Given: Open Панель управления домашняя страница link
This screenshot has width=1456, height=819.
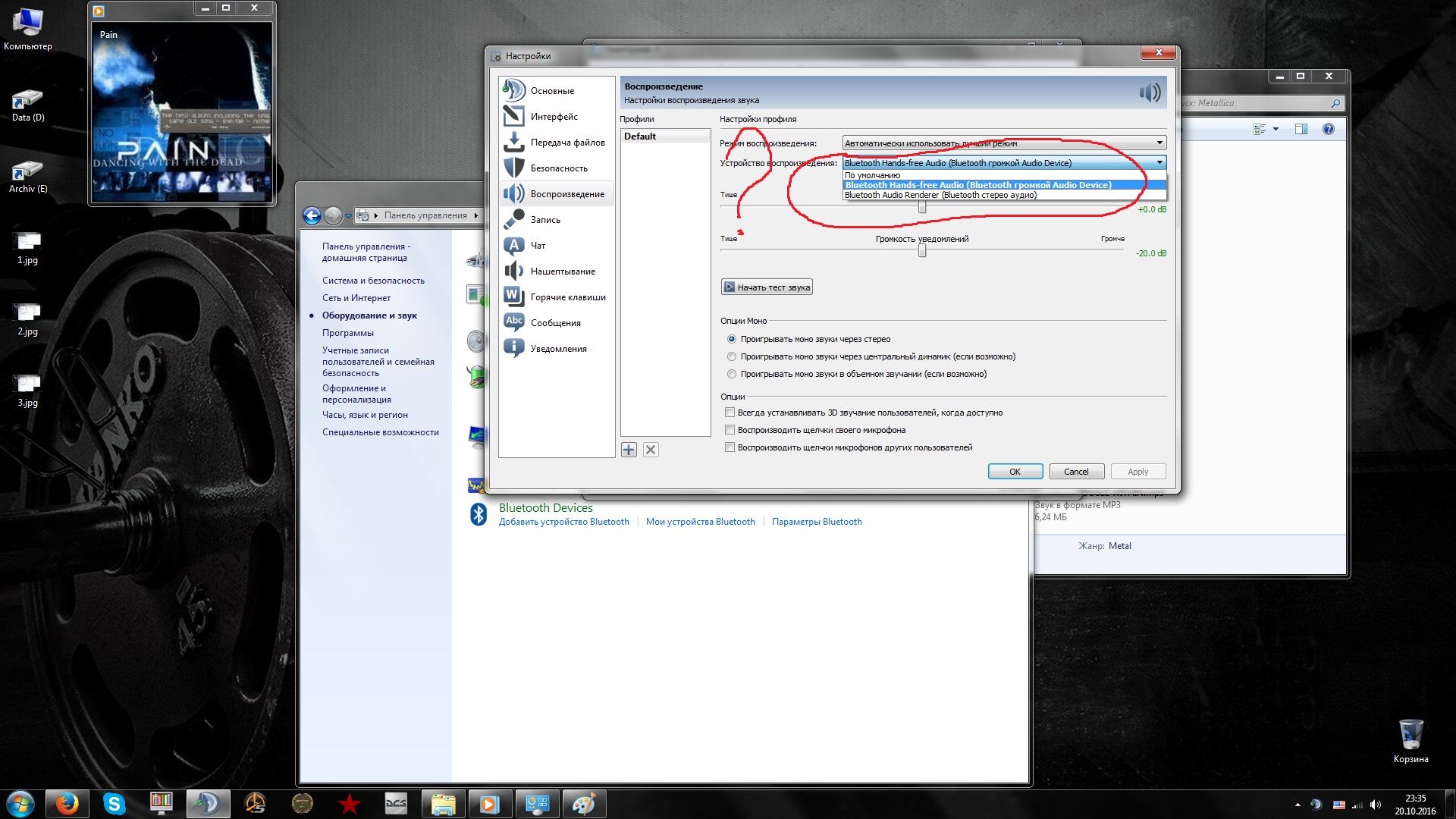Looking at the screenshot, I should 366,252.
